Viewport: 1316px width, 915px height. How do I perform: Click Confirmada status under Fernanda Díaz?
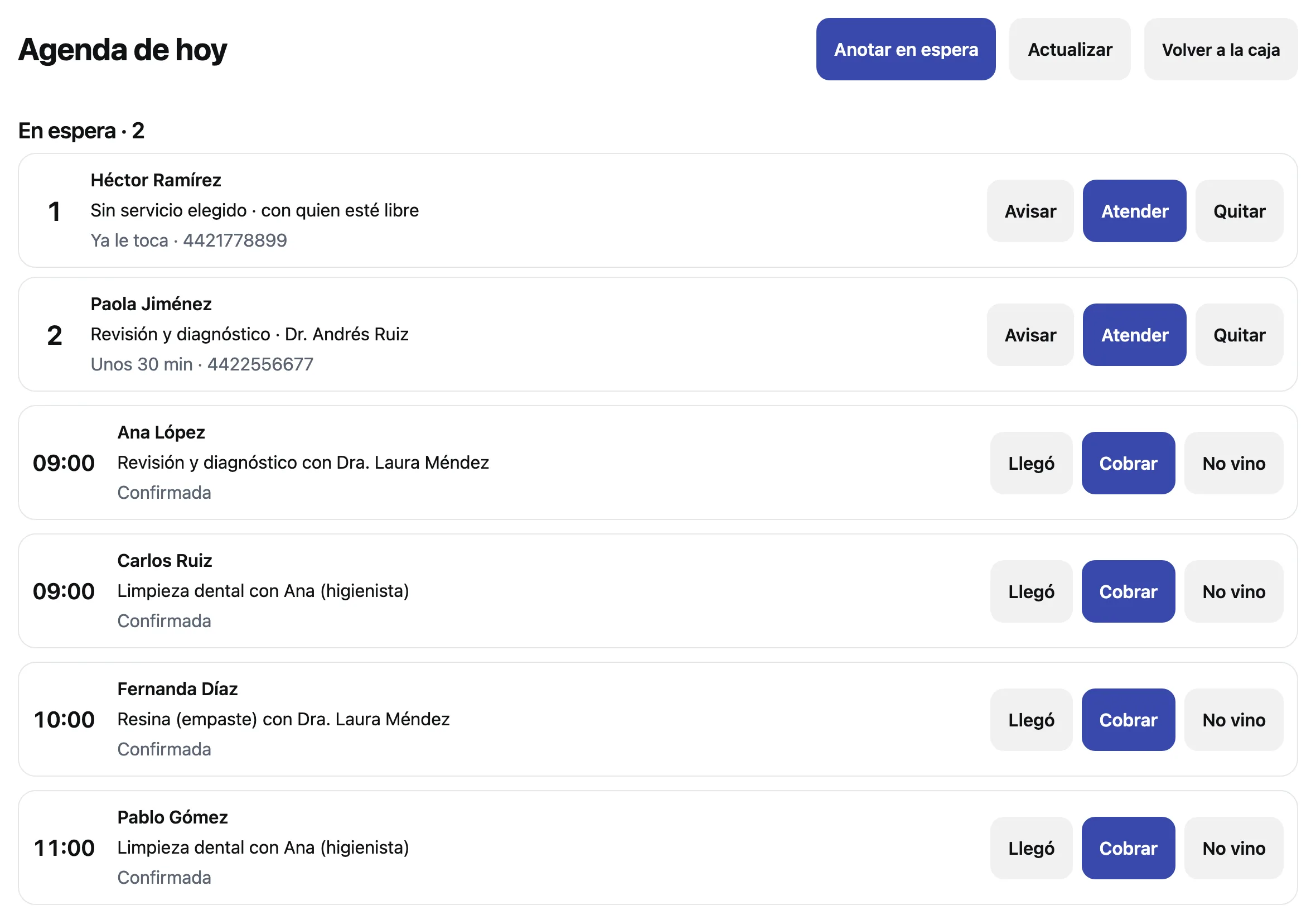point(164,749)
